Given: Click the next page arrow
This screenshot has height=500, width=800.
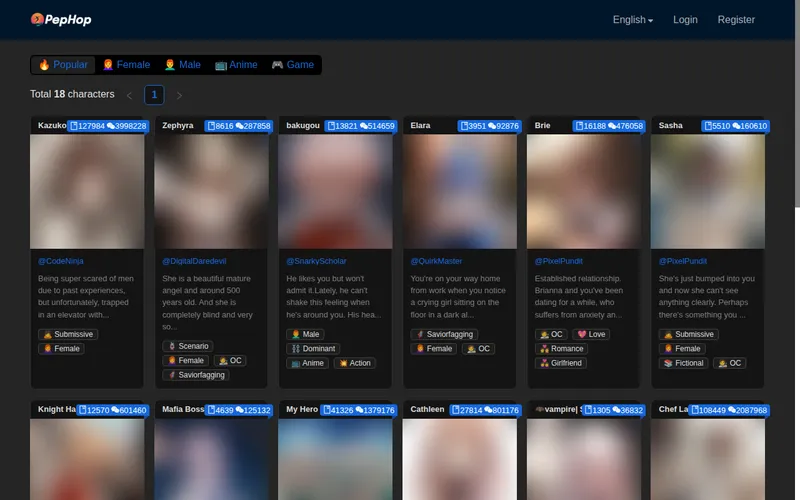Looking at the screenshot, I should click(x=179, y=95).
